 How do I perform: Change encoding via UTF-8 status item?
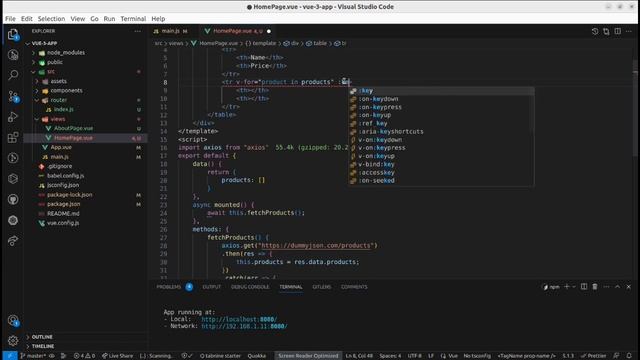tap(415, 356)
